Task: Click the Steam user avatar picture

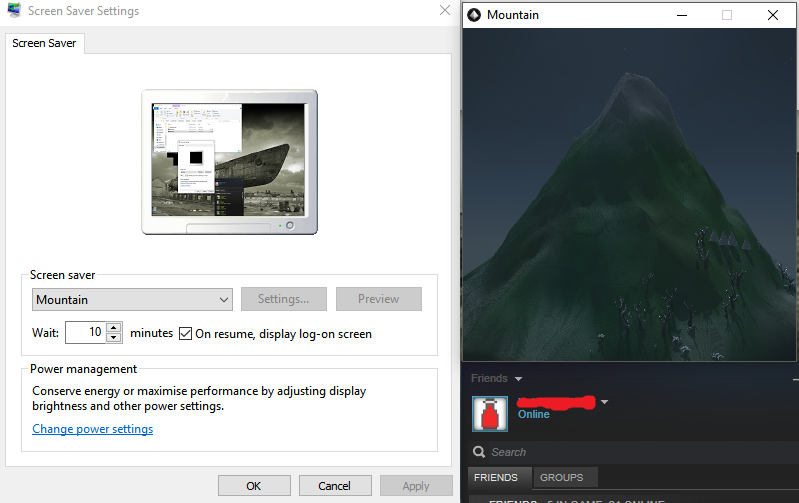Action: [x=490, y=414]
